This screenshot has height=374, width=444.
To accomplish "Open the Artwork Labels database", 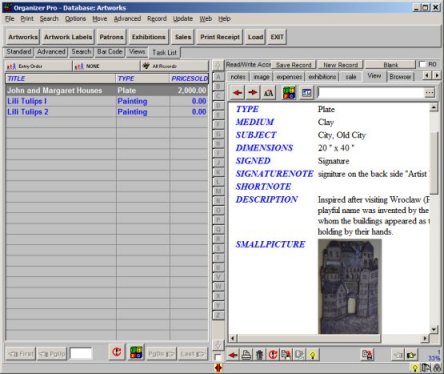I will tap(68, 37).
